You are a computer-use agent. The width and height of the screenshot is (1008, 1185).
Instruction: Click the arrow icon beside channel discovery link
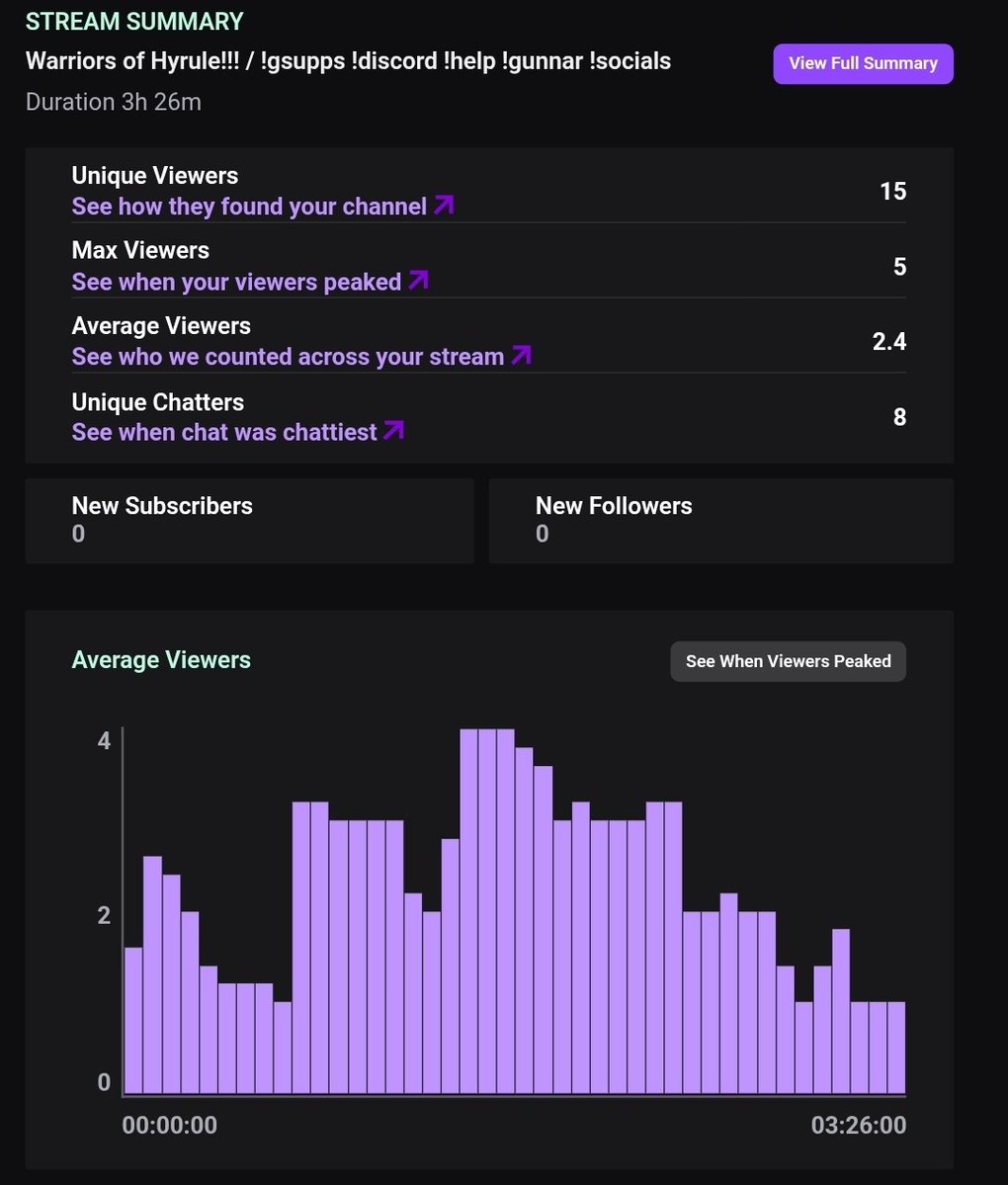[444, 206]
